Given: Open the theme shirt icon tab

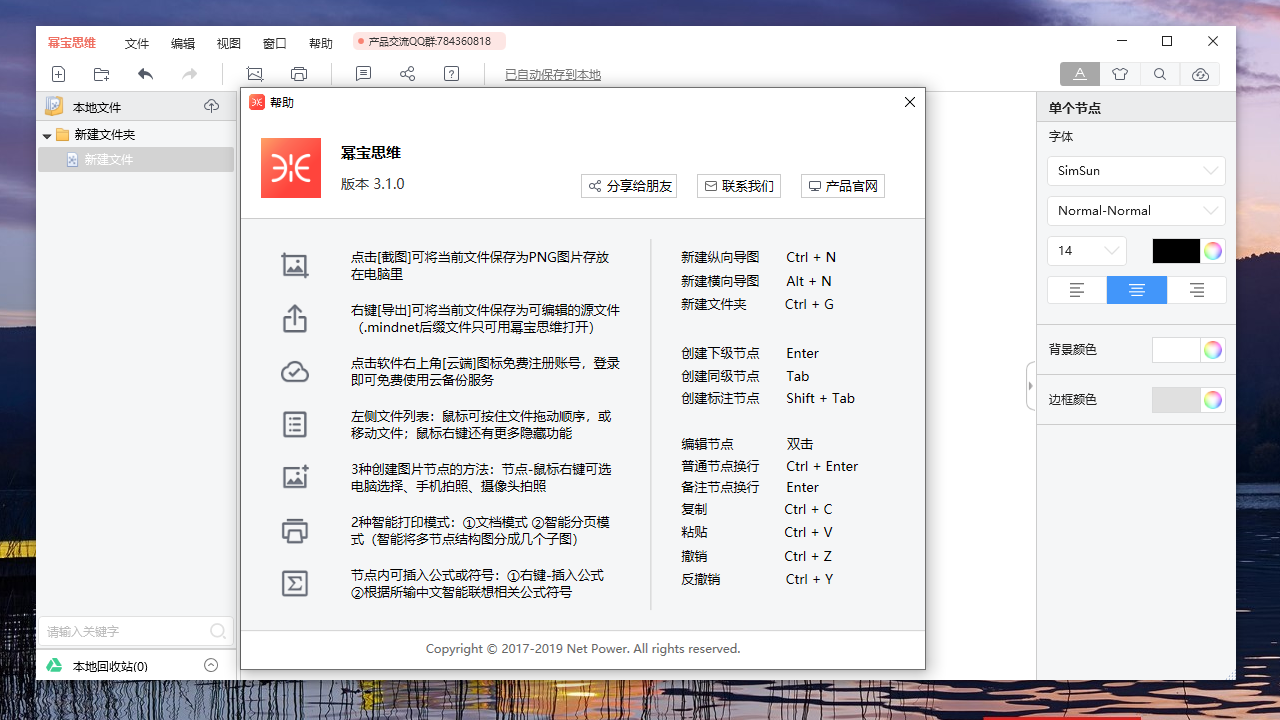Looking at the screenshot, I should pos(1120,74).
